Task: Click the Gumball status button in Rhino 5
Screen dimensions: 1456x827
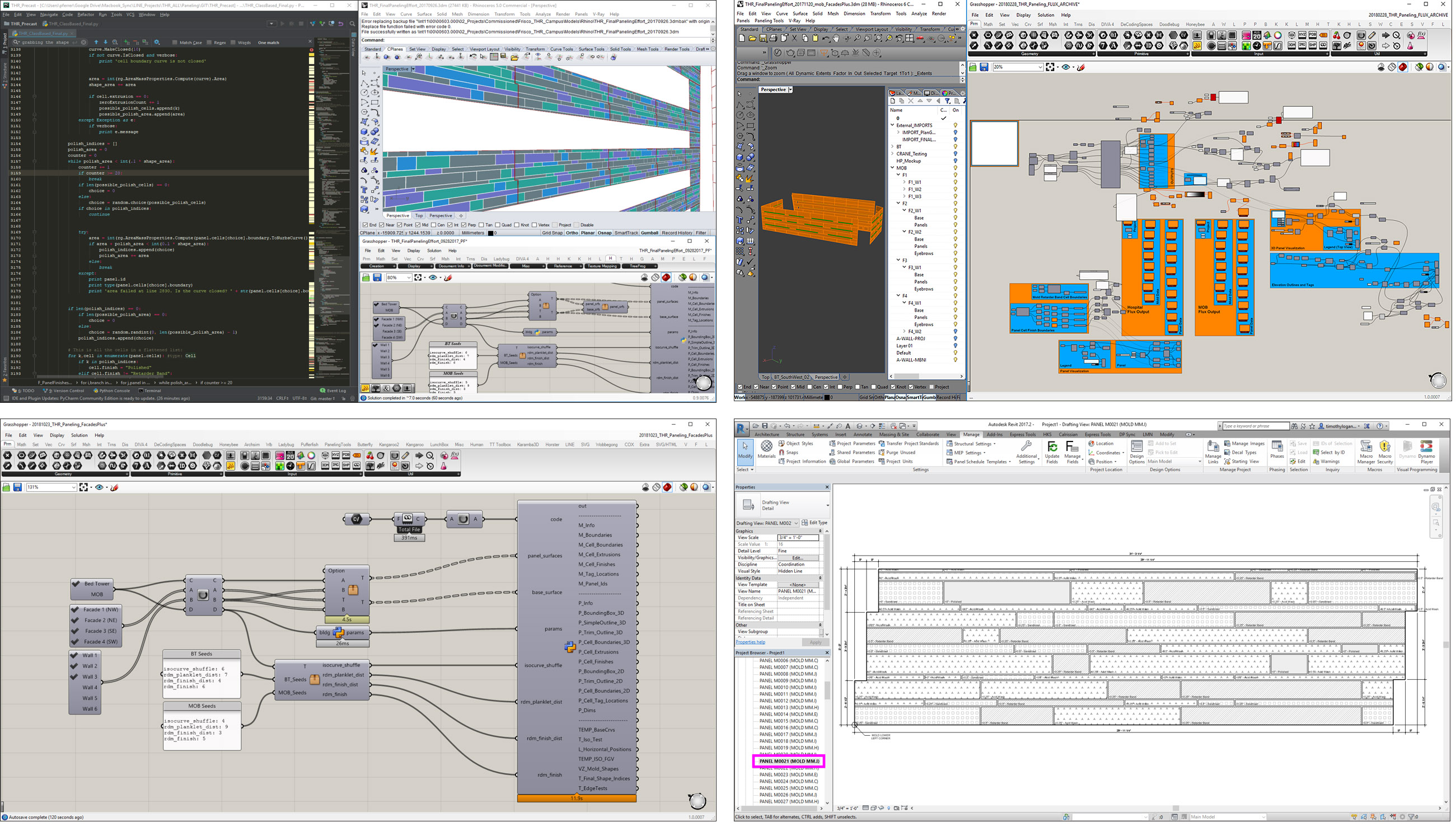Action: coord(649,233)
